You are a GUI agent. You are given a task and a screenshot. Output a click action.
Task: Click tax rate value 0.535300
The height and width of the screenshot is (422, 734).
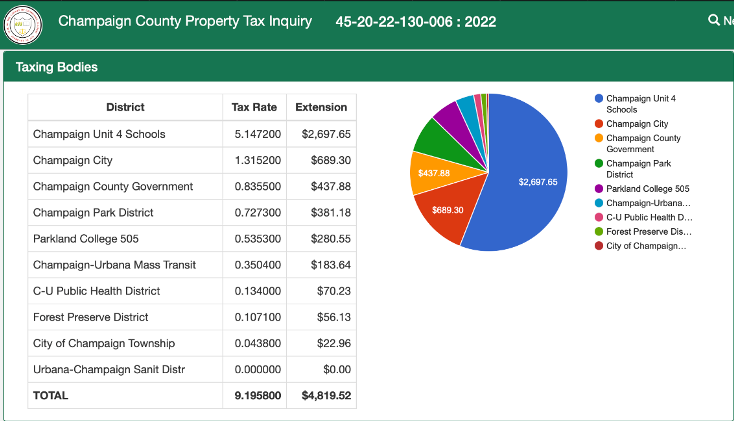[x=257, y=239]
